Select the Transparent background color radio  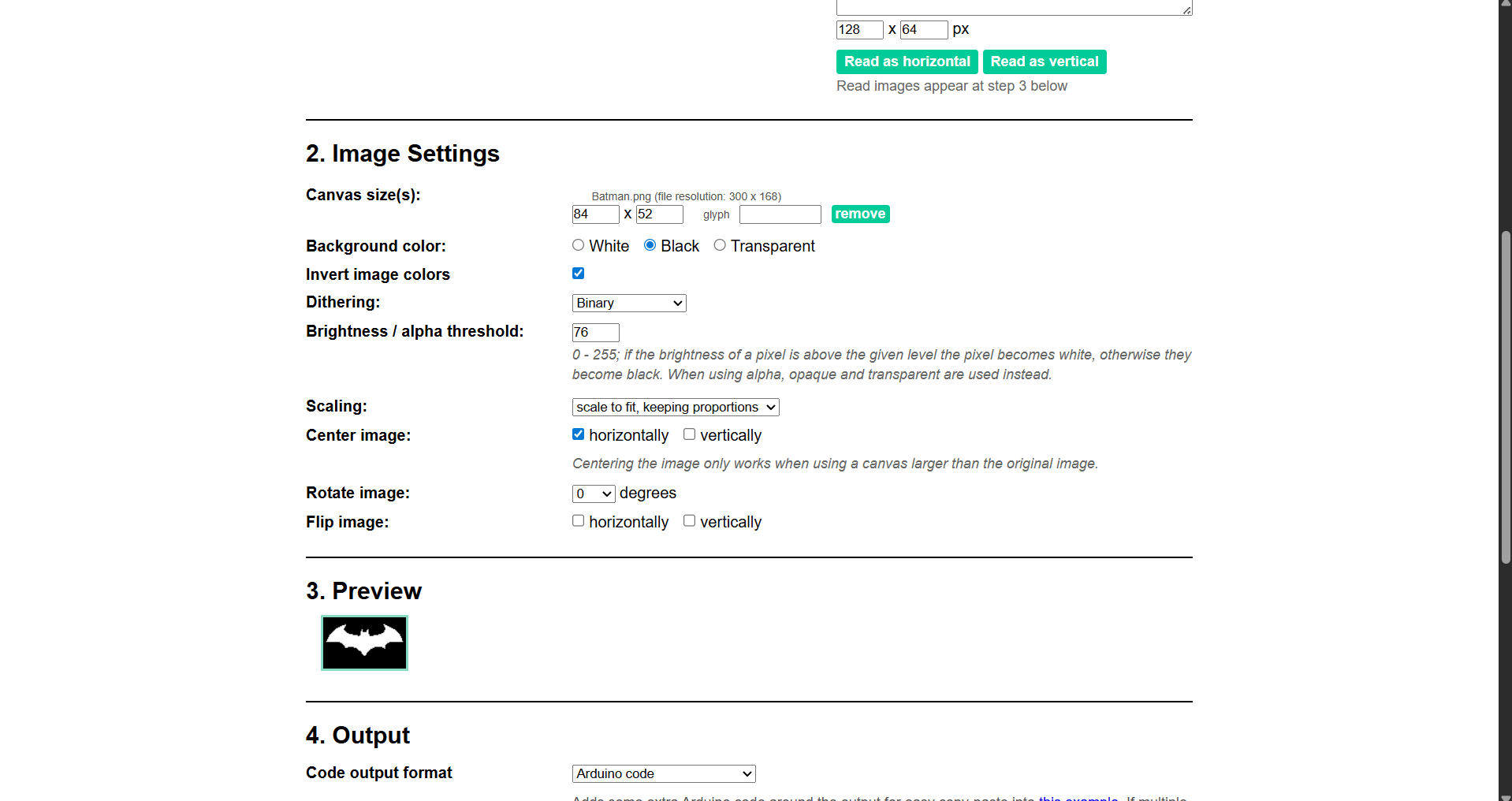click(x=720, y=245)
